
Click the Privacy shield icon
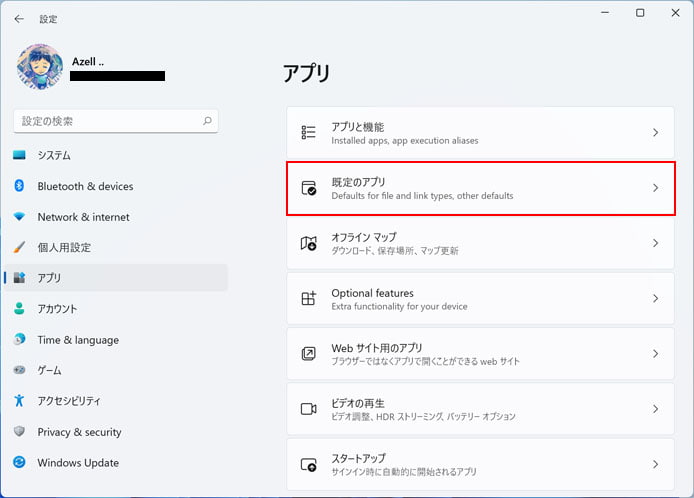tap(19, 431)
